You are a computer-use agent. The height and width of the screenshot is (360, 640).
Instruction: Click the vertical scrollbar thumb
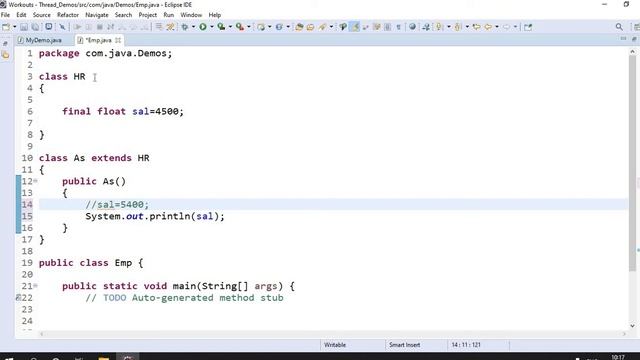click(633, 163)
